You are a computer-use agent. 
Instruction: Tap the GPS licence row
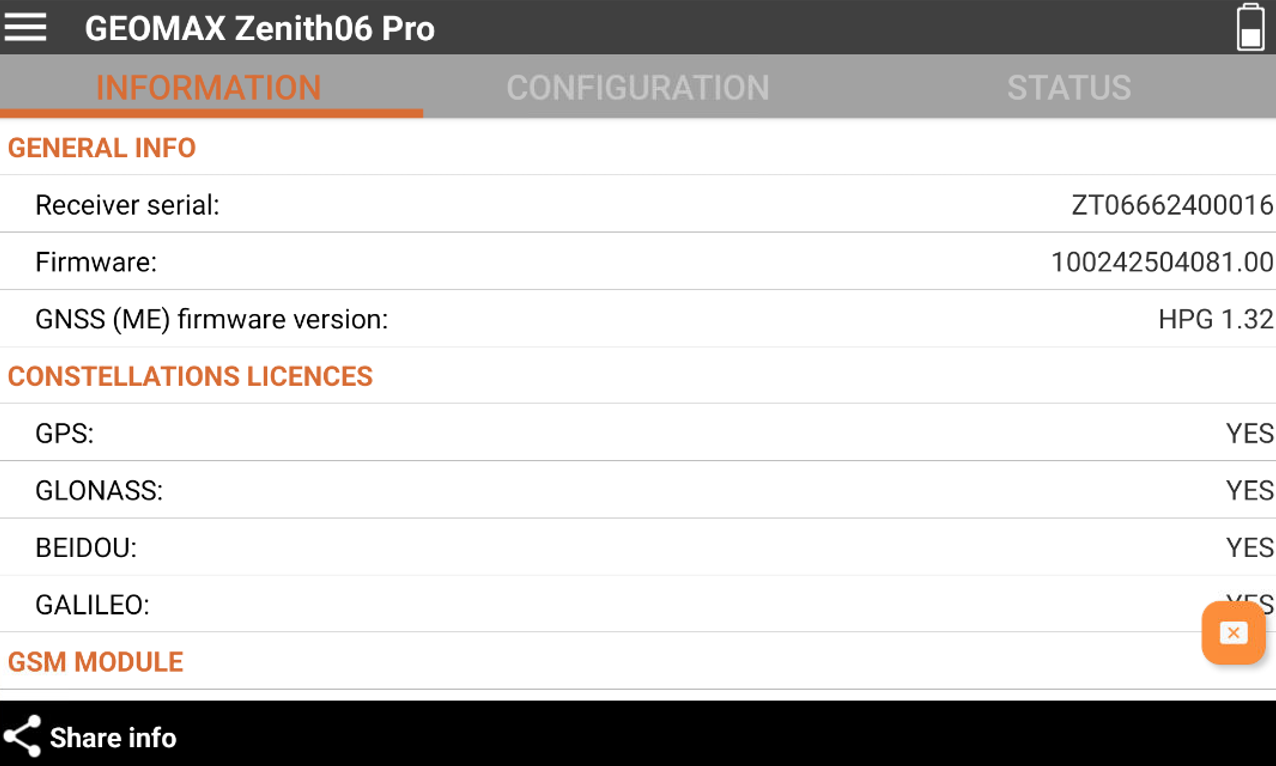637,433
